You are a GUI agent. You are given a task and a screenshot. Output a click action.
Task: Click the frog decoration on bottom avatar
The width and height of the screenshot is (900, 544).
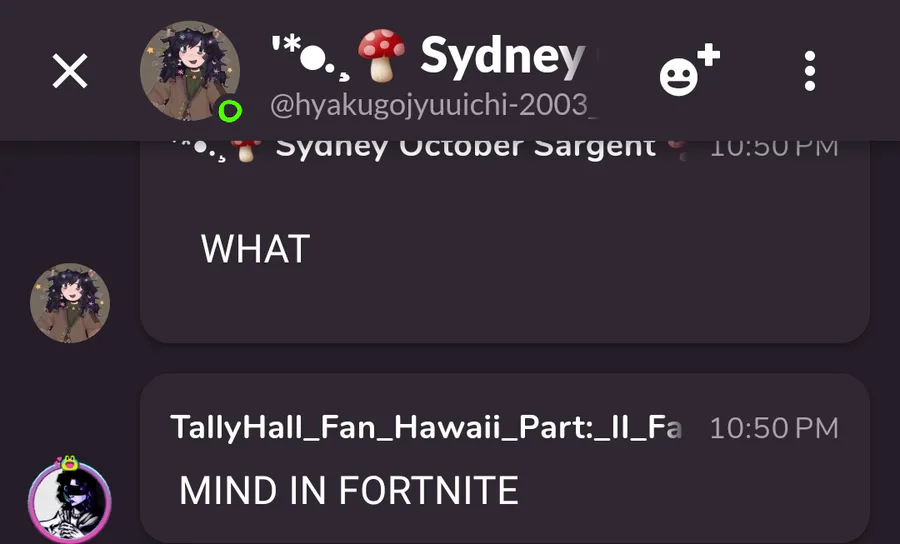69,463
